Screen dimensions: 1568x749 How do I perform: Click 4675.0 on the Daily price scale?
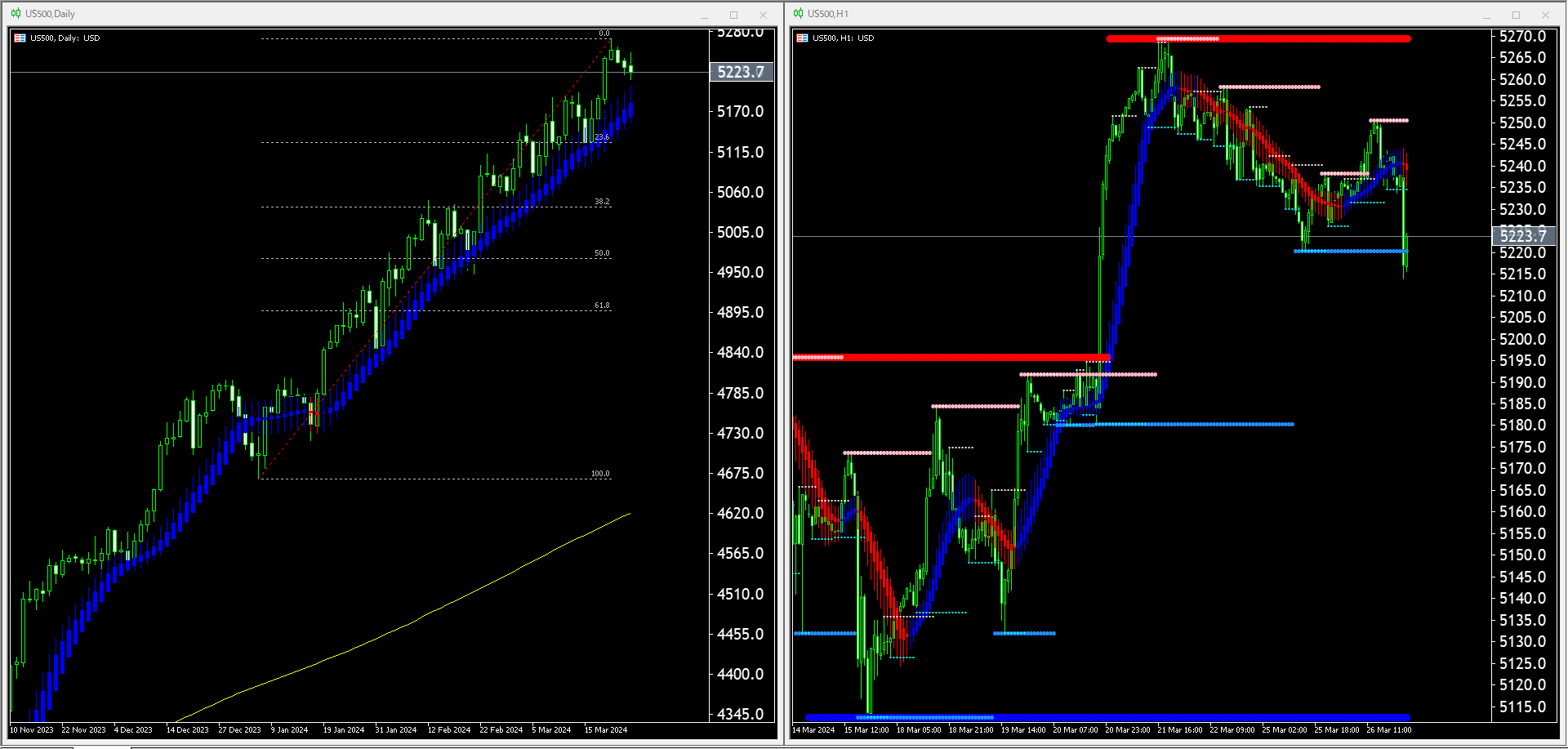(741, 473)
